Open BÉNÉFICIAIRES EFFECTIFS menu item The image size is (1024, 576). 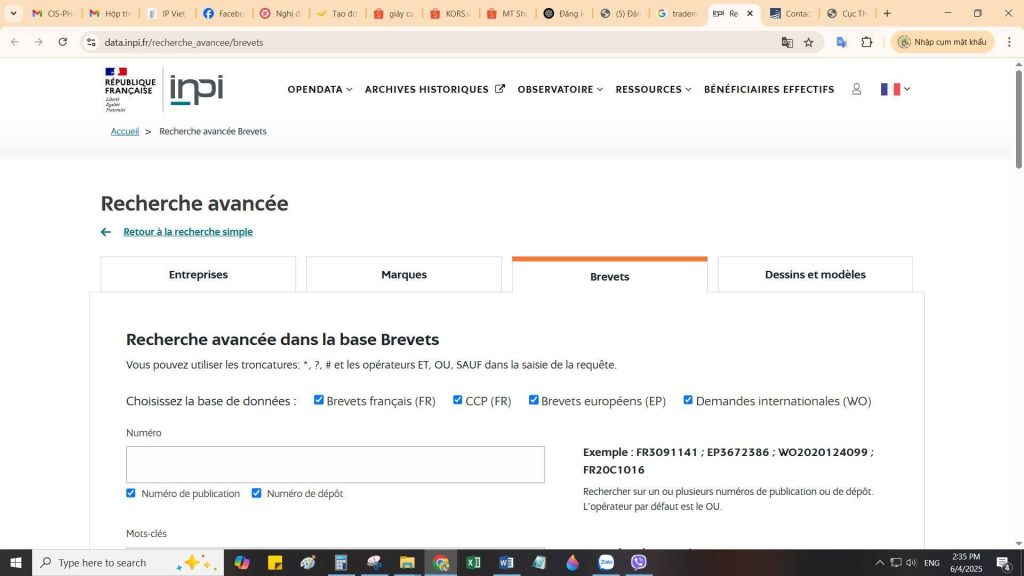click(x=769, y=89)
